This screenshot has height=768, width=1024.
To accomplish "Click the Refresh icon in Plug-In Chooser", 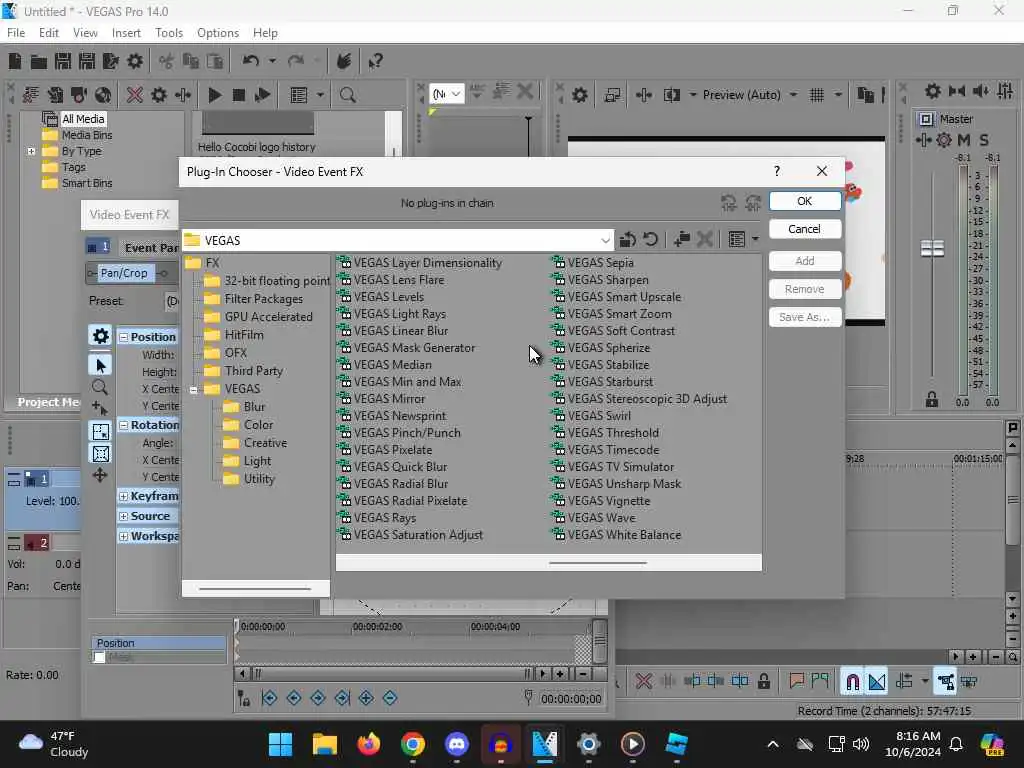I will (650, 240).
